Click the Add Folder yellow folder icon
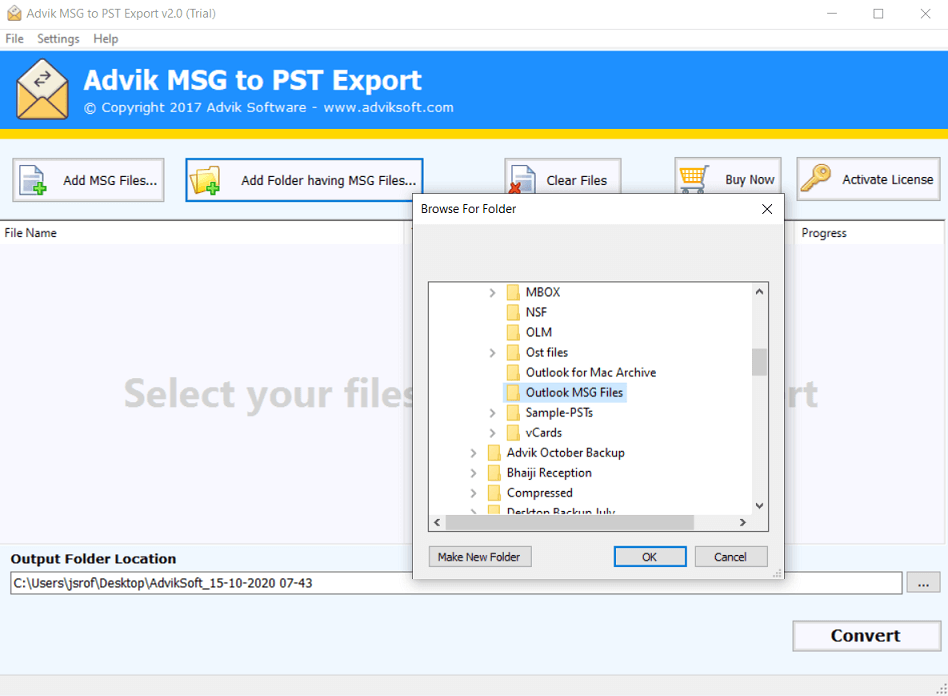Viewport: 948px width, 696px height. coord(205,180)
